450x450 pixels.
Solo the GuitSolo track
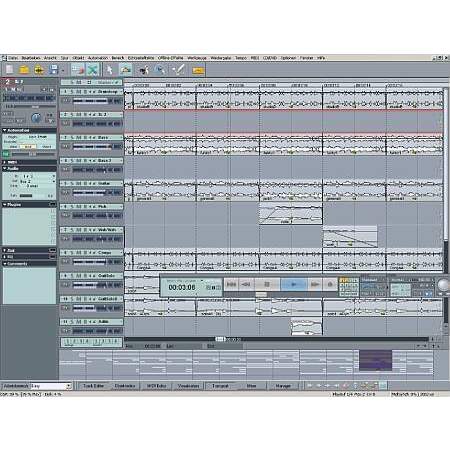71,276
